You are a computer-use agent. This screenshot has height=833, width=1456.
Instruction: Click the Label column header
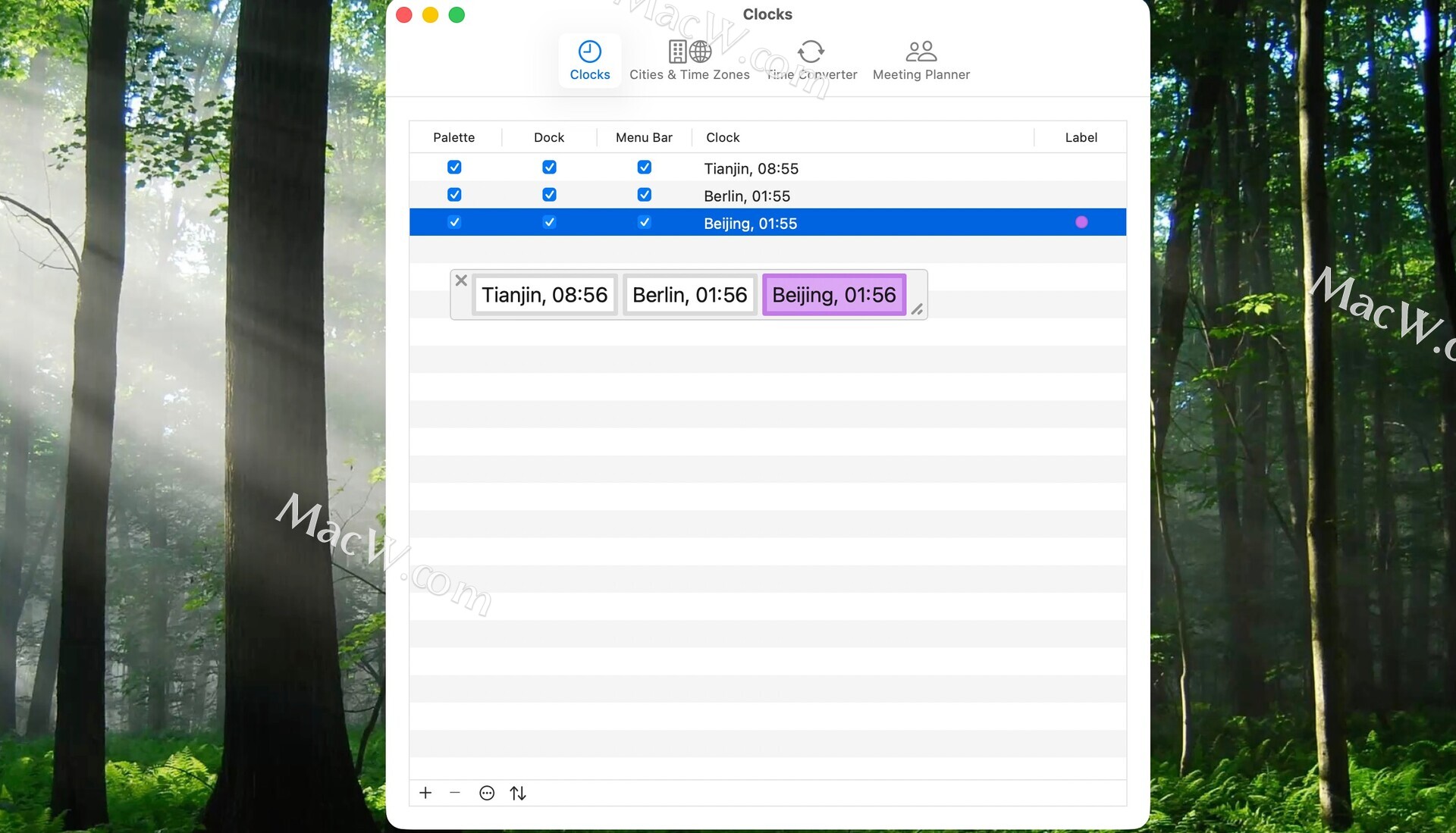1081,137
